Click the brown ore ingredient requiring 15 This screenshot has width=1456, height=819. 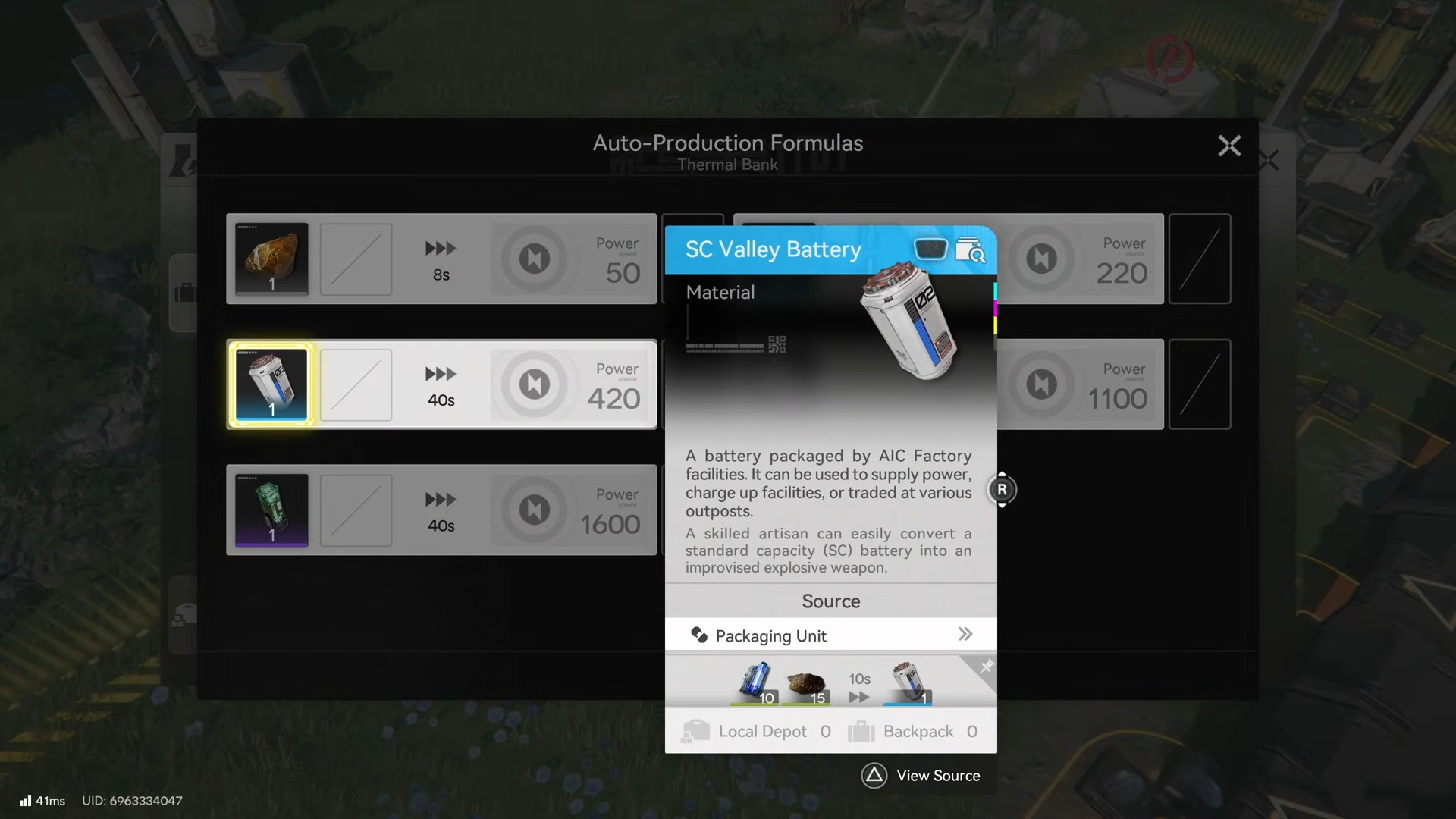[805, 682]
